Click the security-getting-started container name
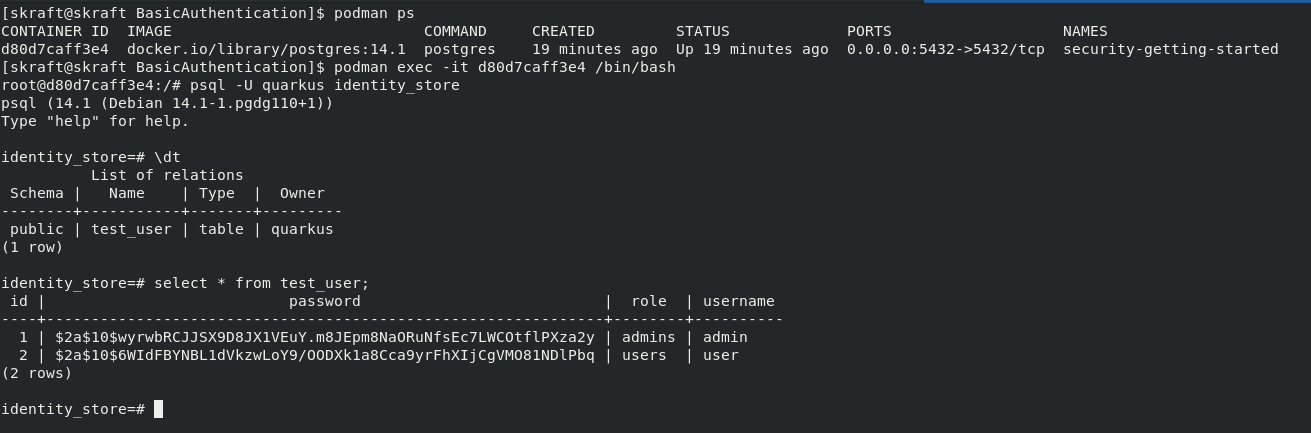Screen dimensions: 1311x433 pos(1170,49)
